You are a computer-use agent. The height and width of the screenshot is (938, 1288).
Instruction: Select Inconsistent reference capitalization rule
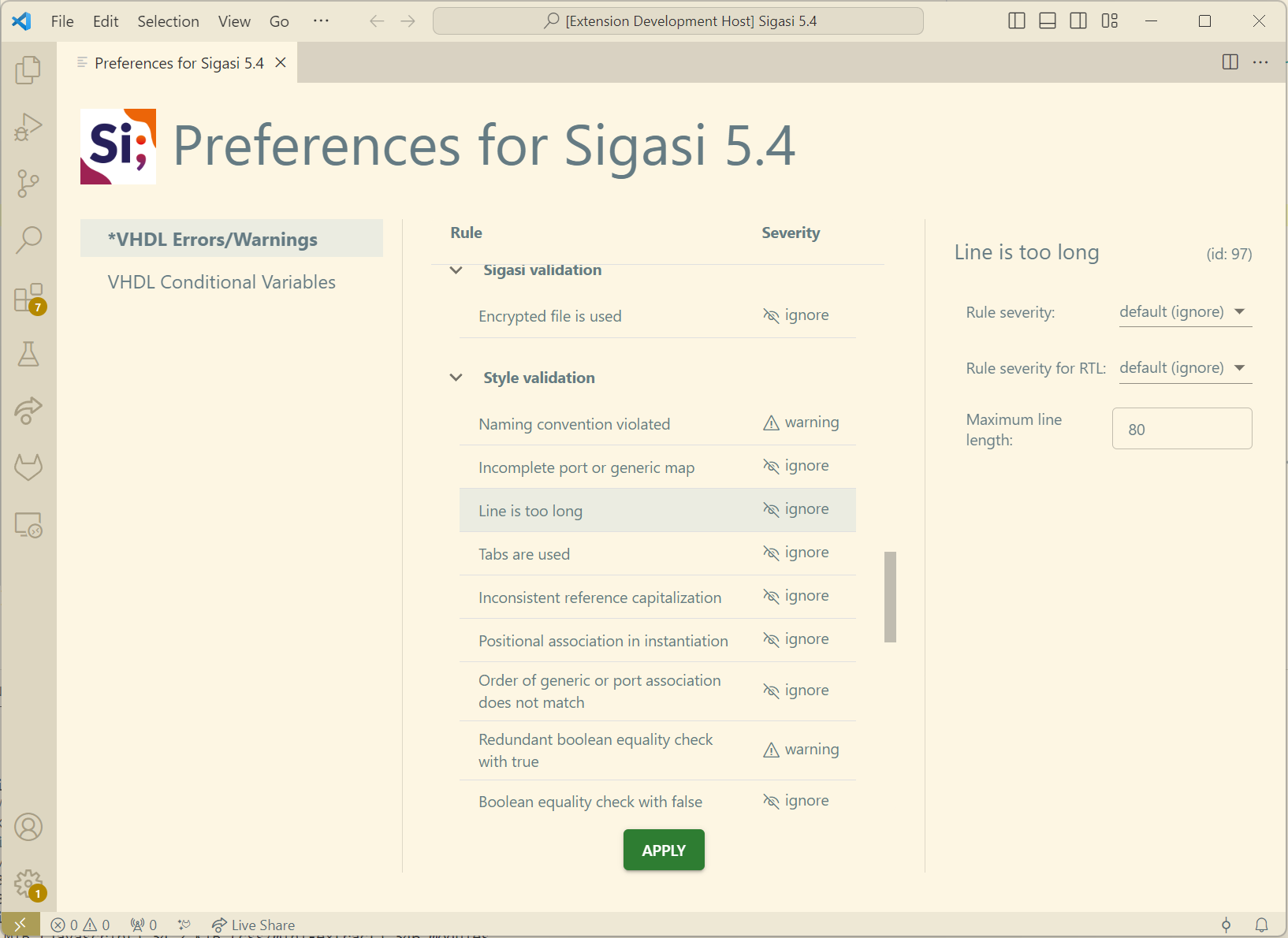pyautogui.click(x=657, y=597)
